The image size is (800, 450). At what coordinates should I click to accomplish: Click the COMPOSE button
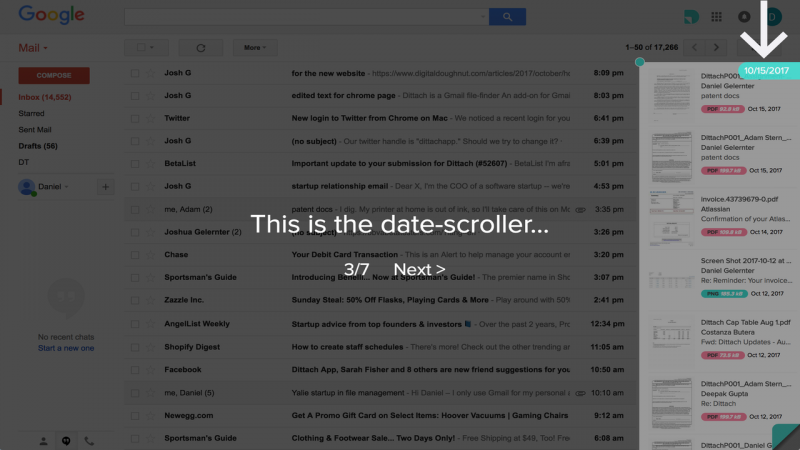pos(54,76)
